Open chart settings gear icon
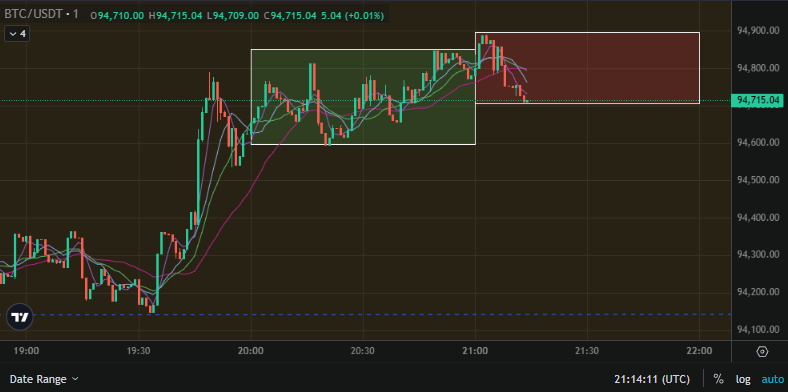The image size is (788, 392). 762,351
